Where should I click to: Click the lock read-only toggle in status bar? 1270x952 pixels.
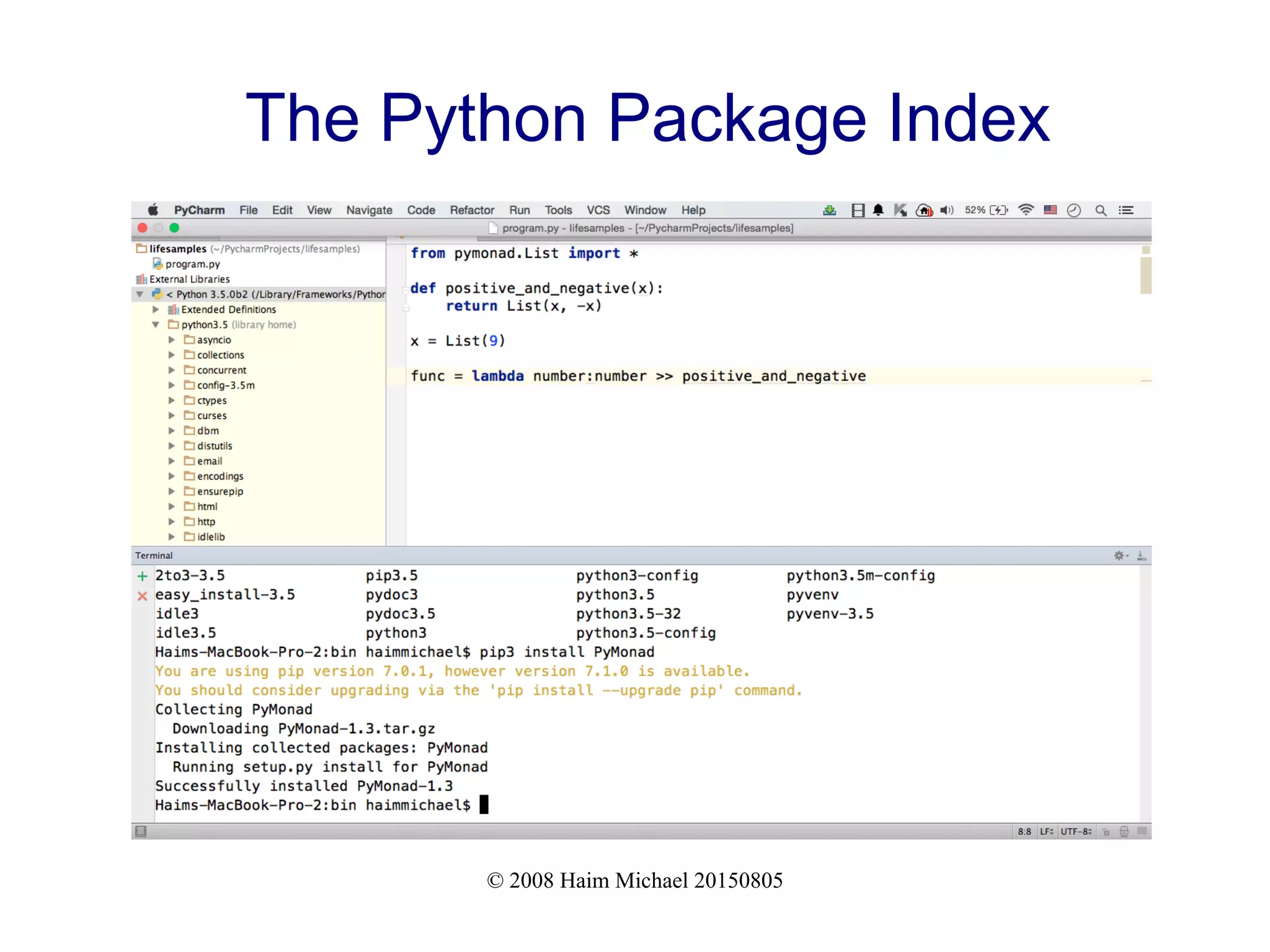pyautogui.click(x=1106, y=832)
